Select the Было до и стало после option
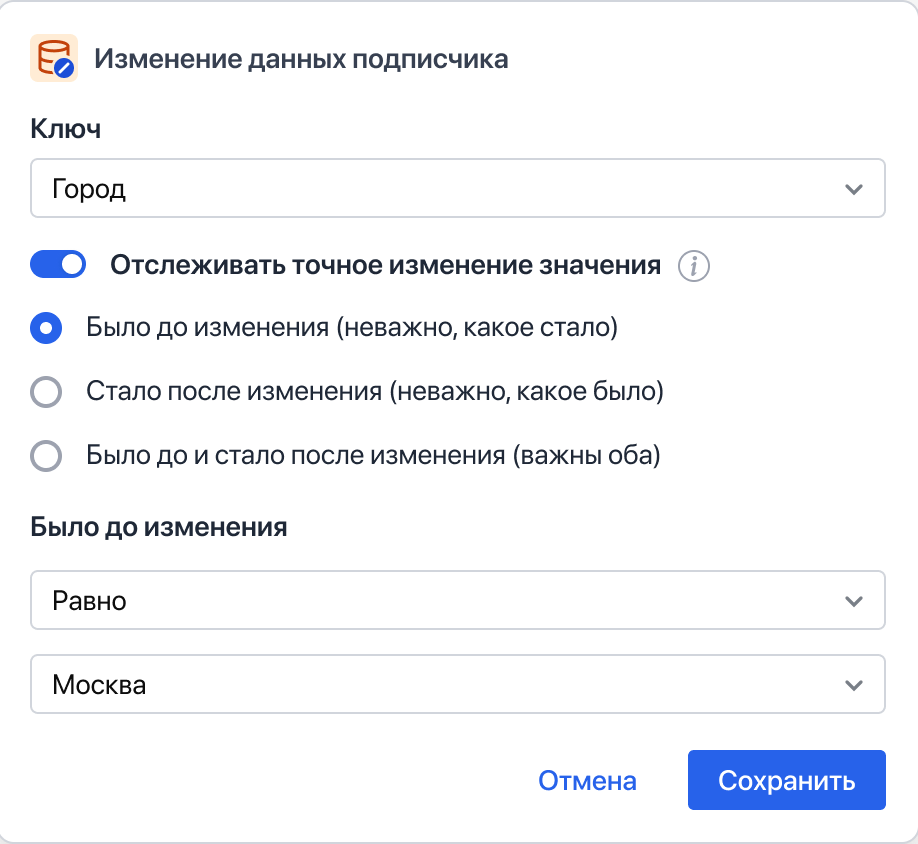 [x=46, y=455]
